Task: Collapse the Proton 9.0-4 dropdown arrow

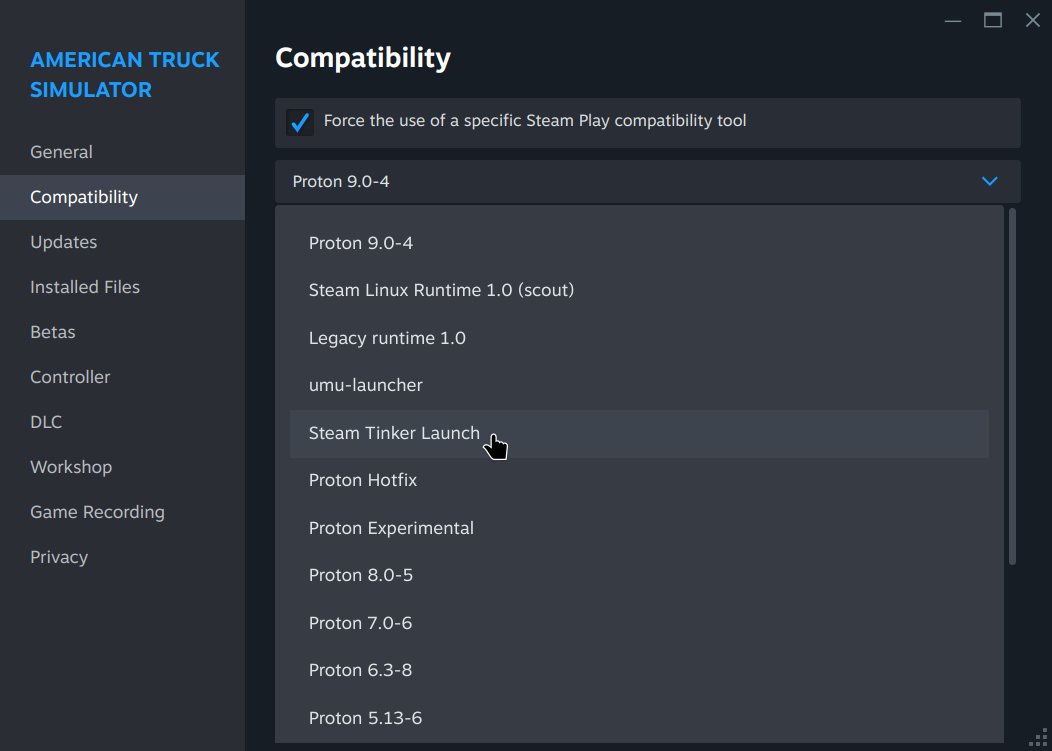Action: click(x=990, y=181)
